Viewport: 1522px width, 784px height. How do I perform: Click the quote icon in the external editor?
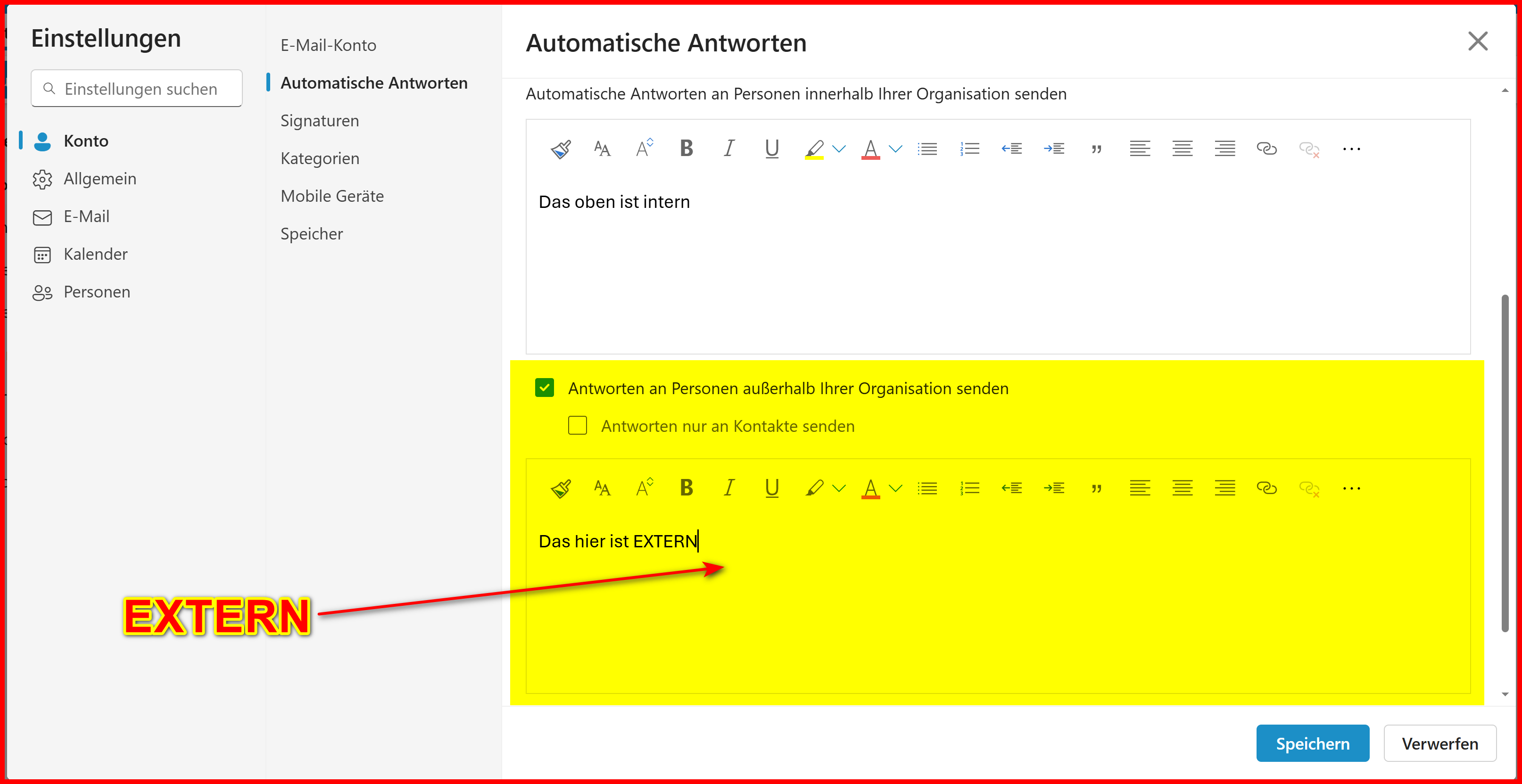(x=1097, y=488)
